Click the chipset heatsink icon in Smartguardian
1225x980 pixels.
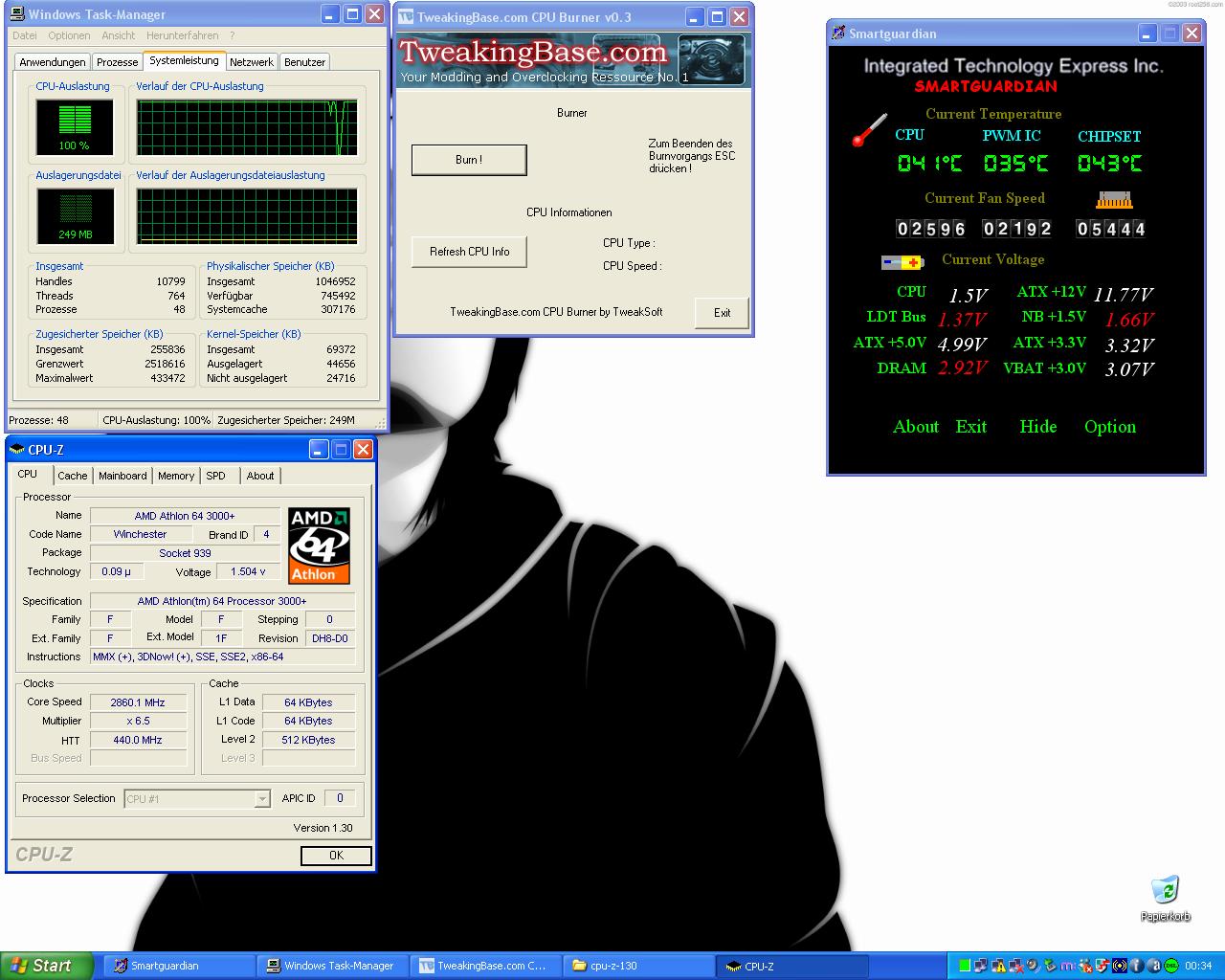point(1113,200)
